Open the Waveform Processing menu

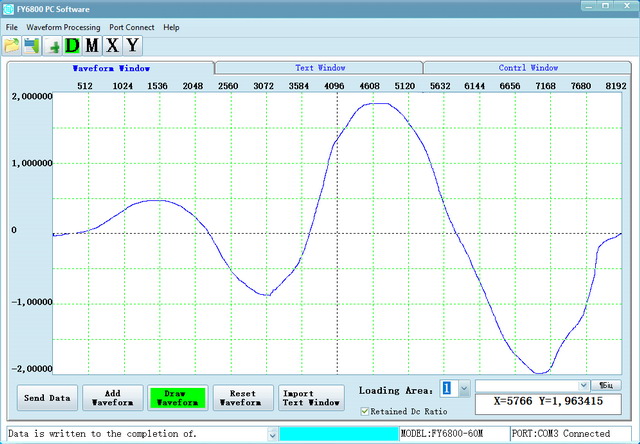(x=63, y=27)
